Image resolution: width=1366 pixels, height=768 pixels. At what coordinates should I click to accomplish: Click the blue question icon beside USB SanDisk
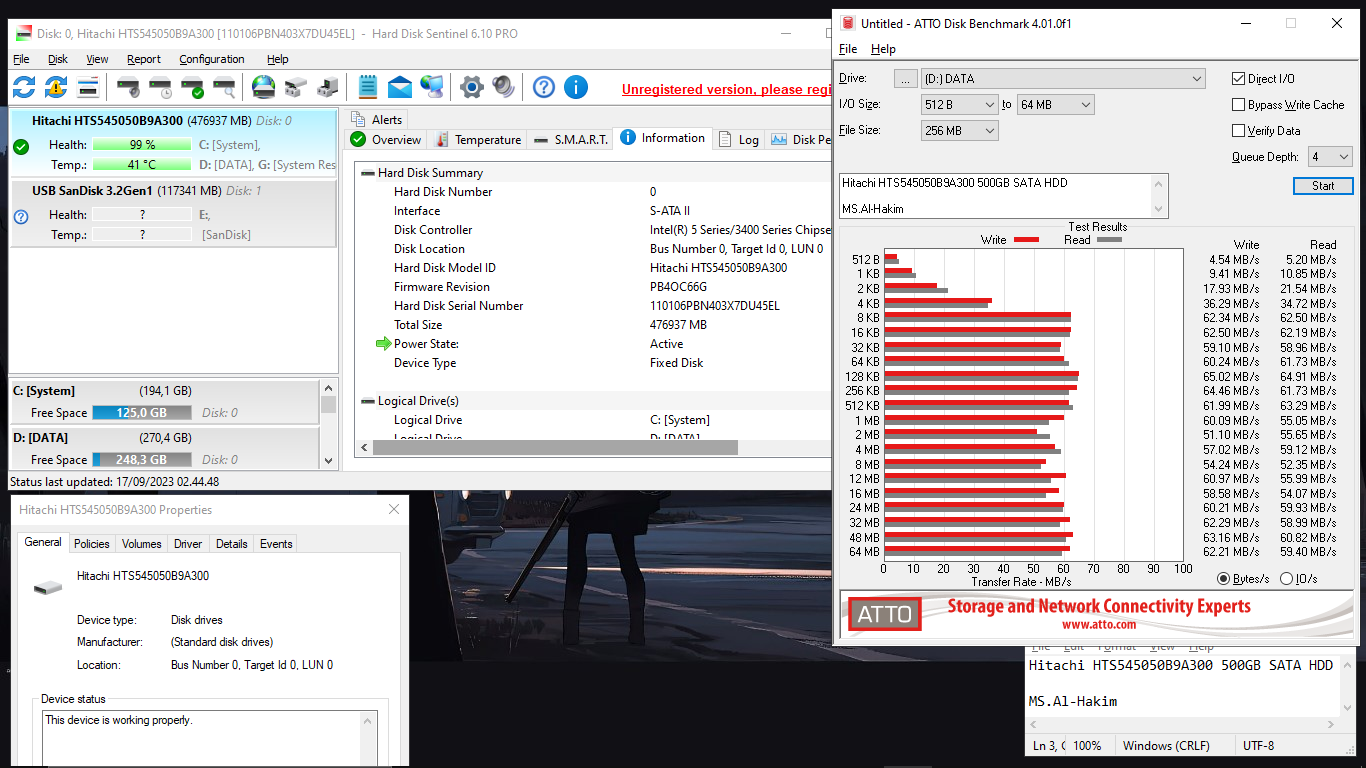(21, 216)
